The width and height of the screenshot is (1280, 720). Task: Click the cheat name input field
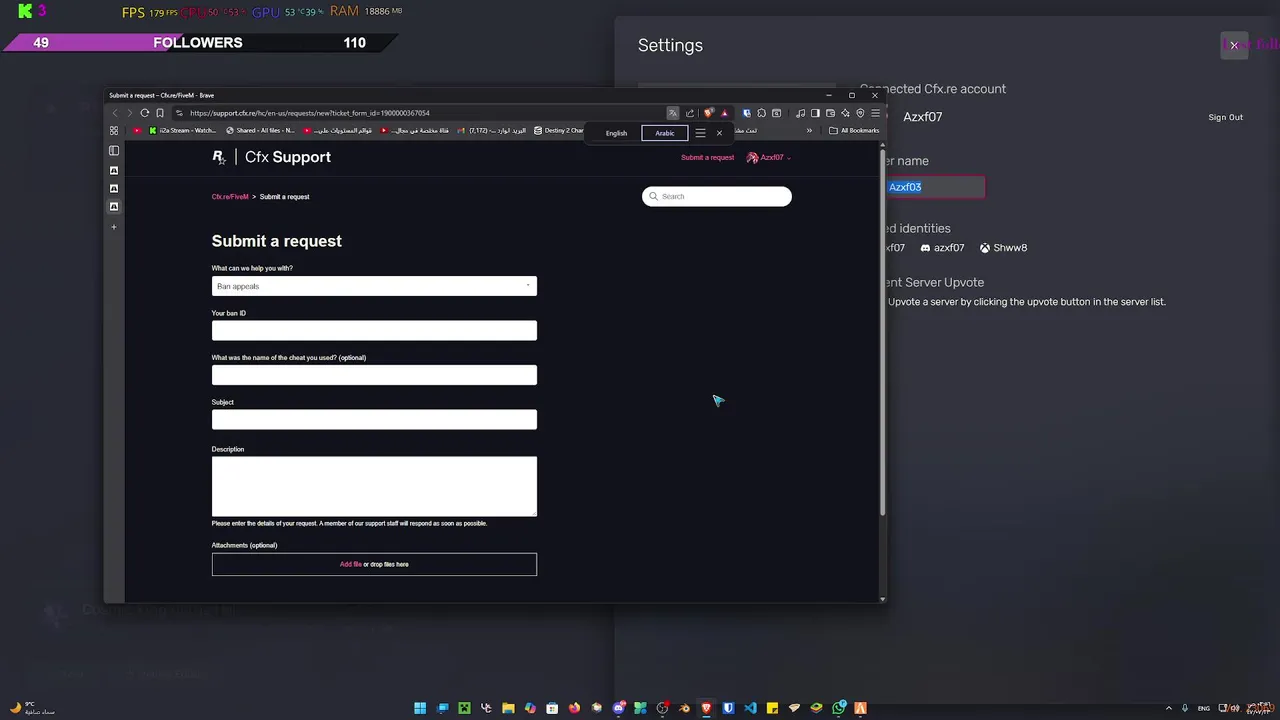coord(374,375)
